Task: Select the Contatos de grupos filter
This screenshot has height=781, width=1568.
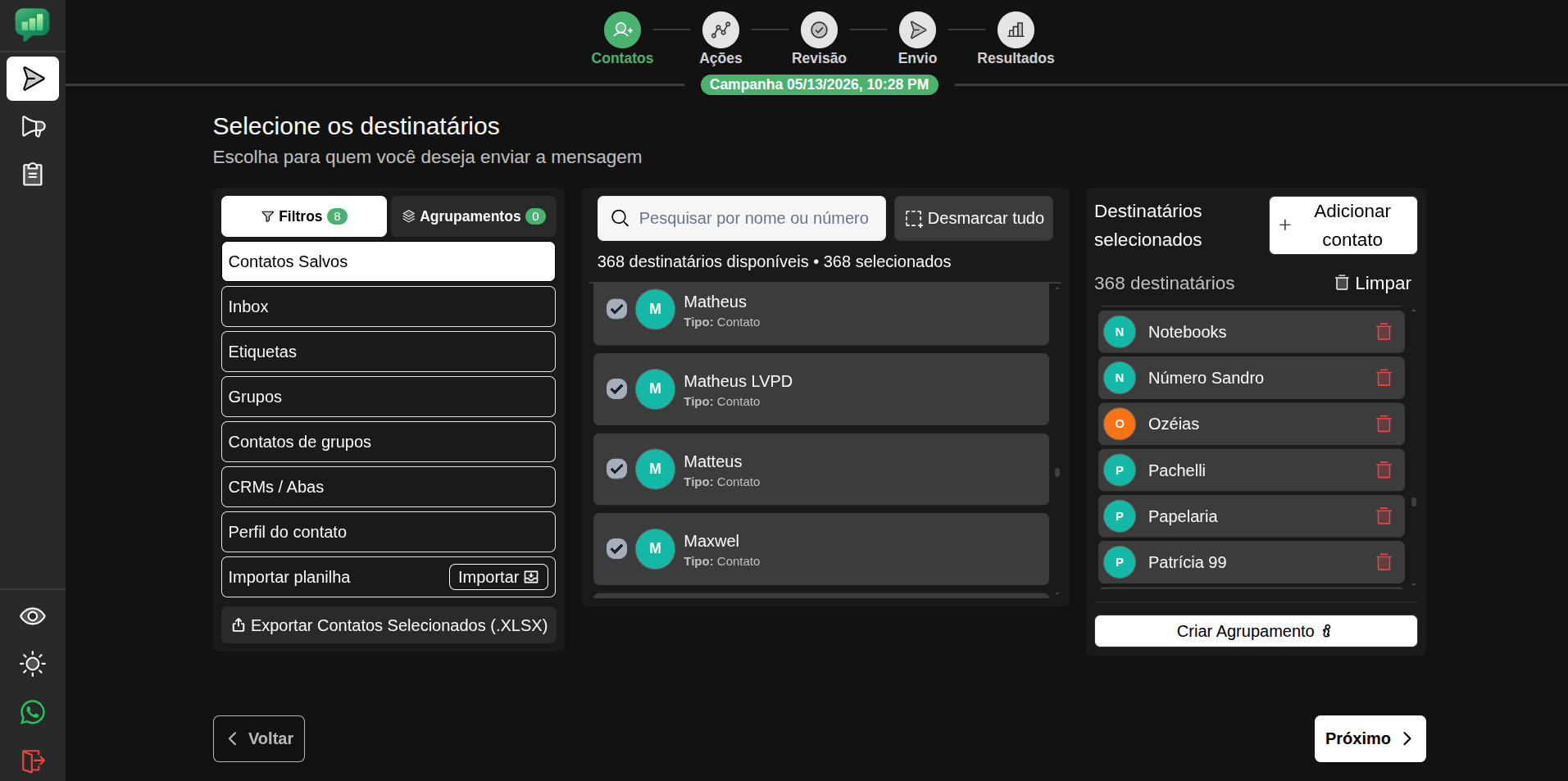Action: [x=389, y=442]
